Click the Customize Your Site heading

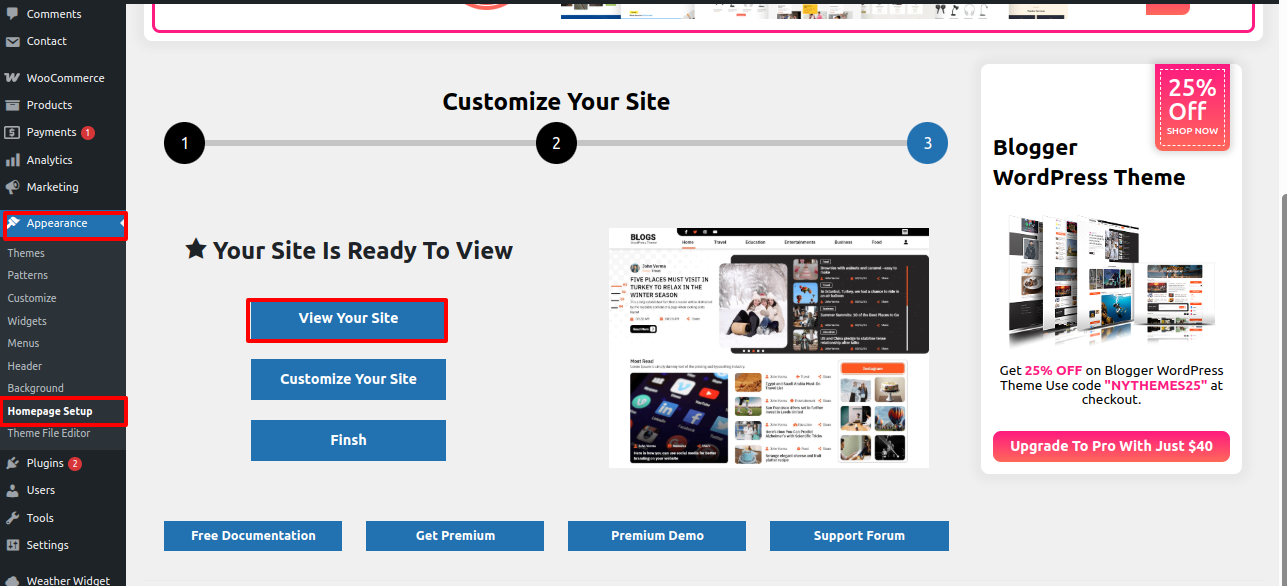pyautogui.click(x=556, y=102)
